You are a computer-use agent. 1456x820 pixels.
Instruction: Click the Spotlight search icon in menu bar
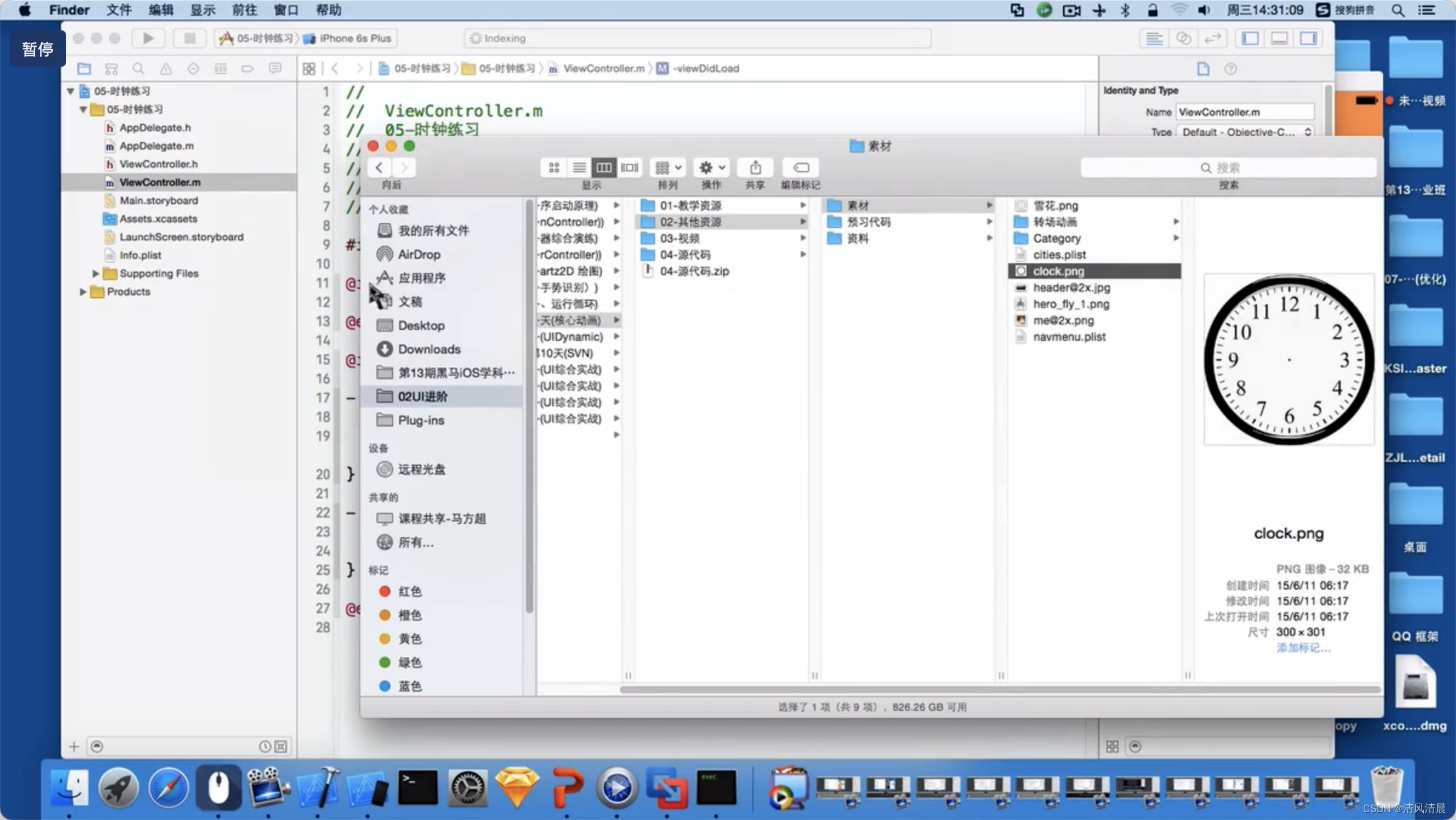pyautogui.click(x=1398, y=10)
